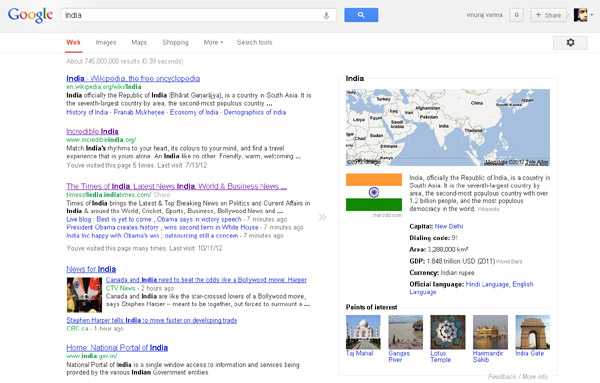Click the Harmandir Sahib thumbnail
Screen dimensions: 600x383
tap(490, 332)
